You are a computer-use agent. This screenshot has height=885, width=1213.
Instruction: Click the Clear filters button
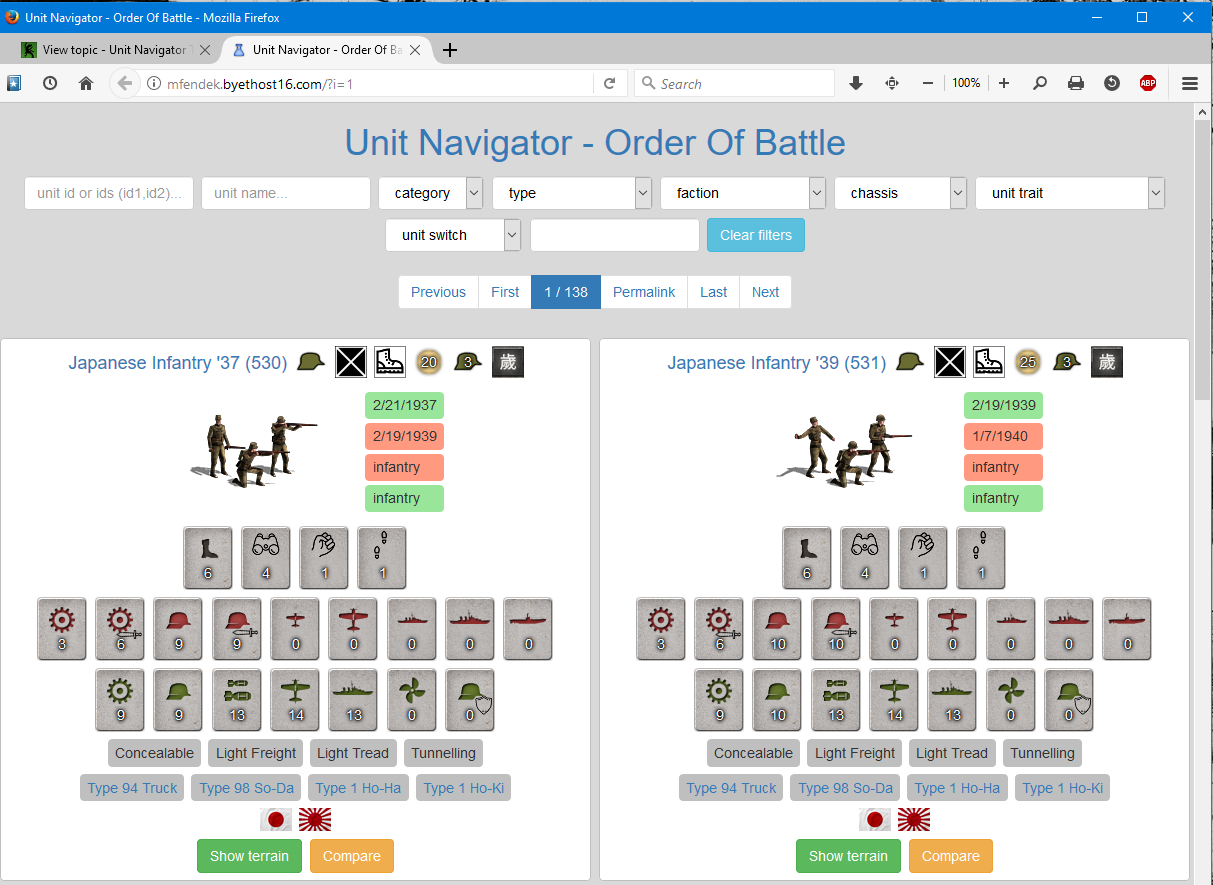[x=755, y=235]
